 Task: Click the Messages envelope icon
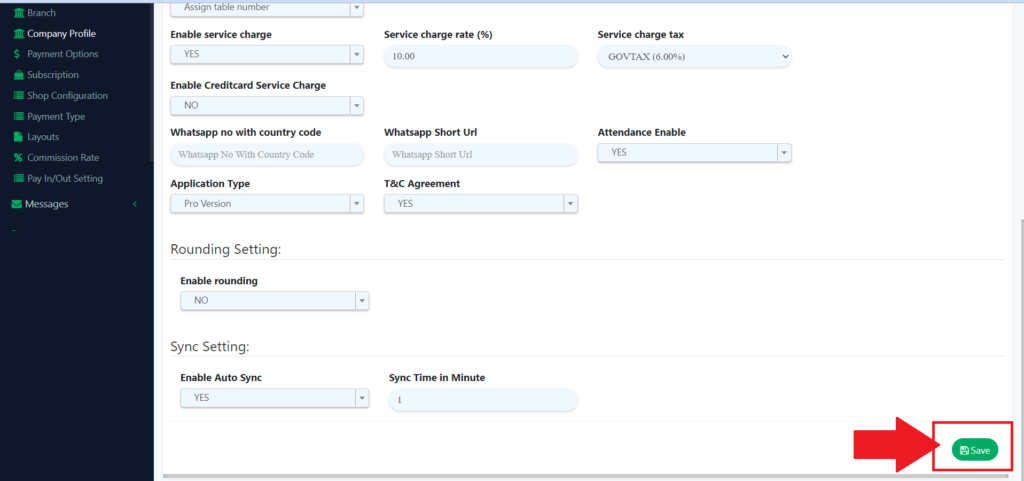click(16, 204)
